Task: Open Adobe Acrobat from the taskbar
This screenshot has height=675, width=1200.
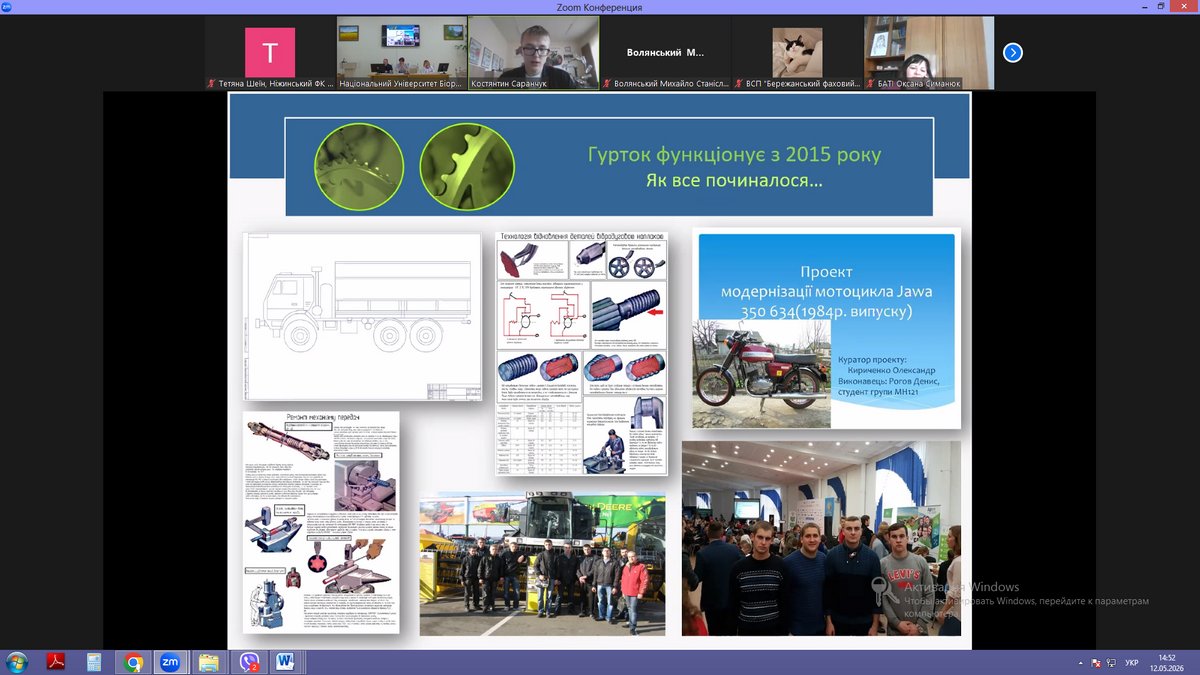Action: click(57, 662)
